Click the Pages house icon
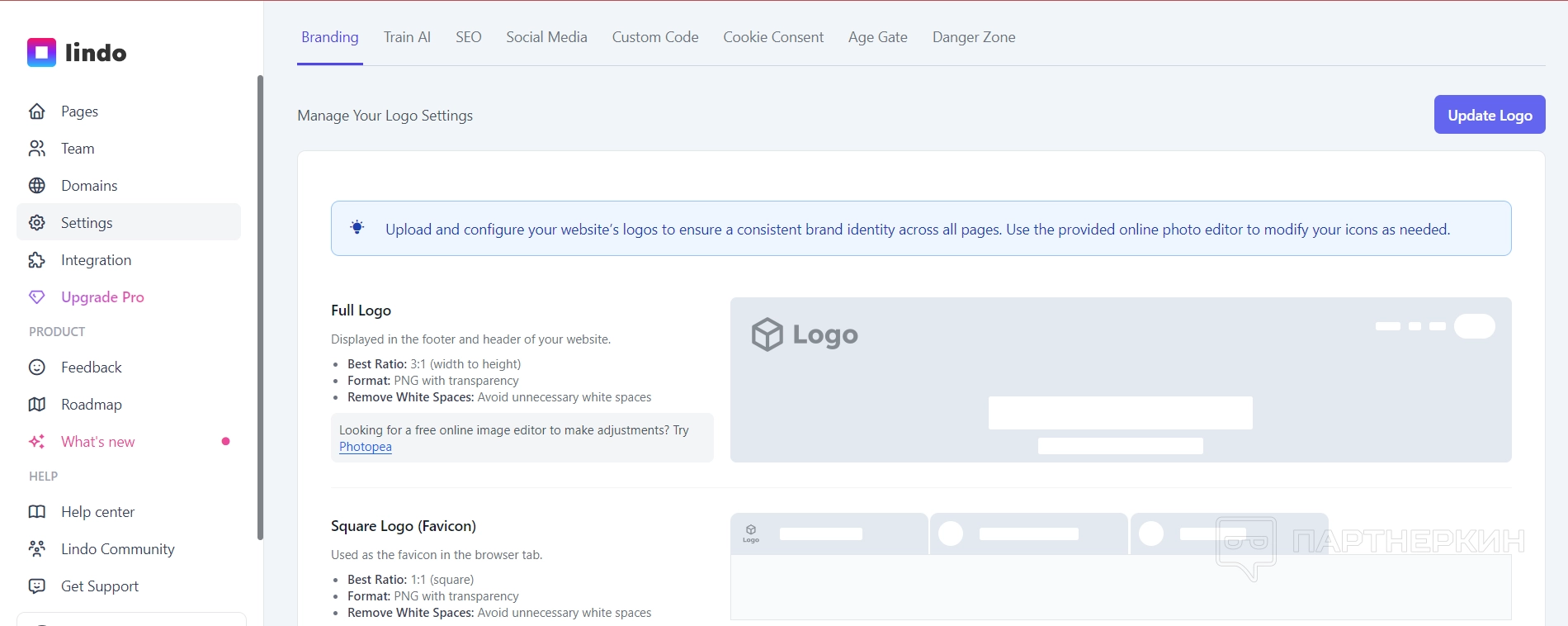Image resolution: width=1568 pixels, height=626 pixels. tap(37, 111)
